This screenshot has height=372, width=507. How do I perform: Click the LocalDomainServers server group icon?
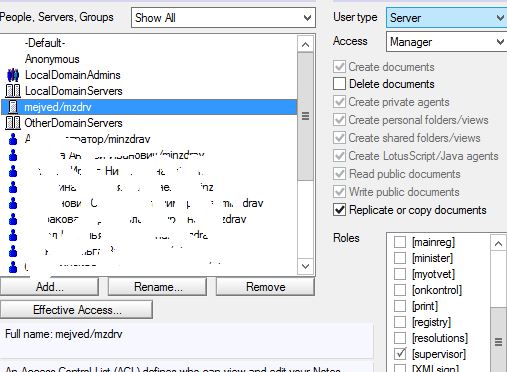click(x=13, y=91)
